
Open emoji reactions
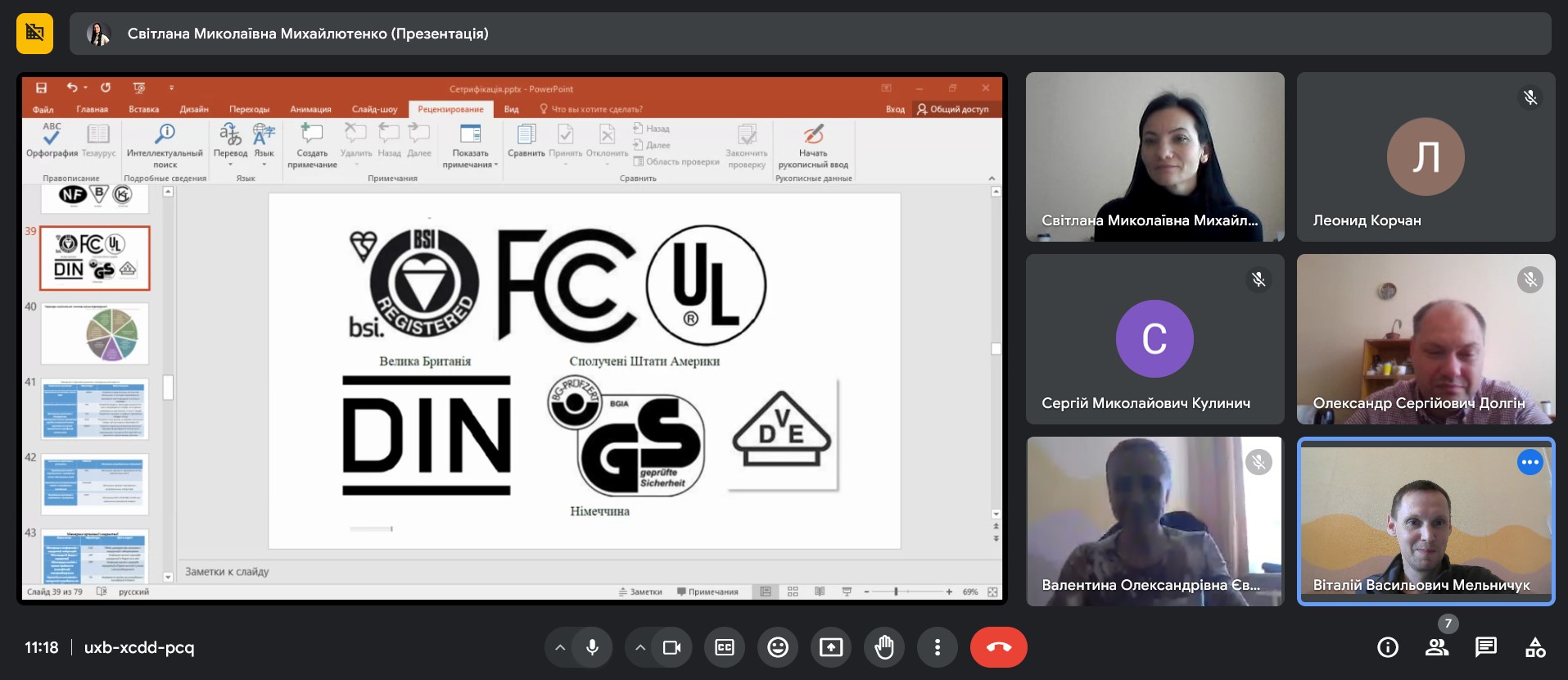click(778, 647)
